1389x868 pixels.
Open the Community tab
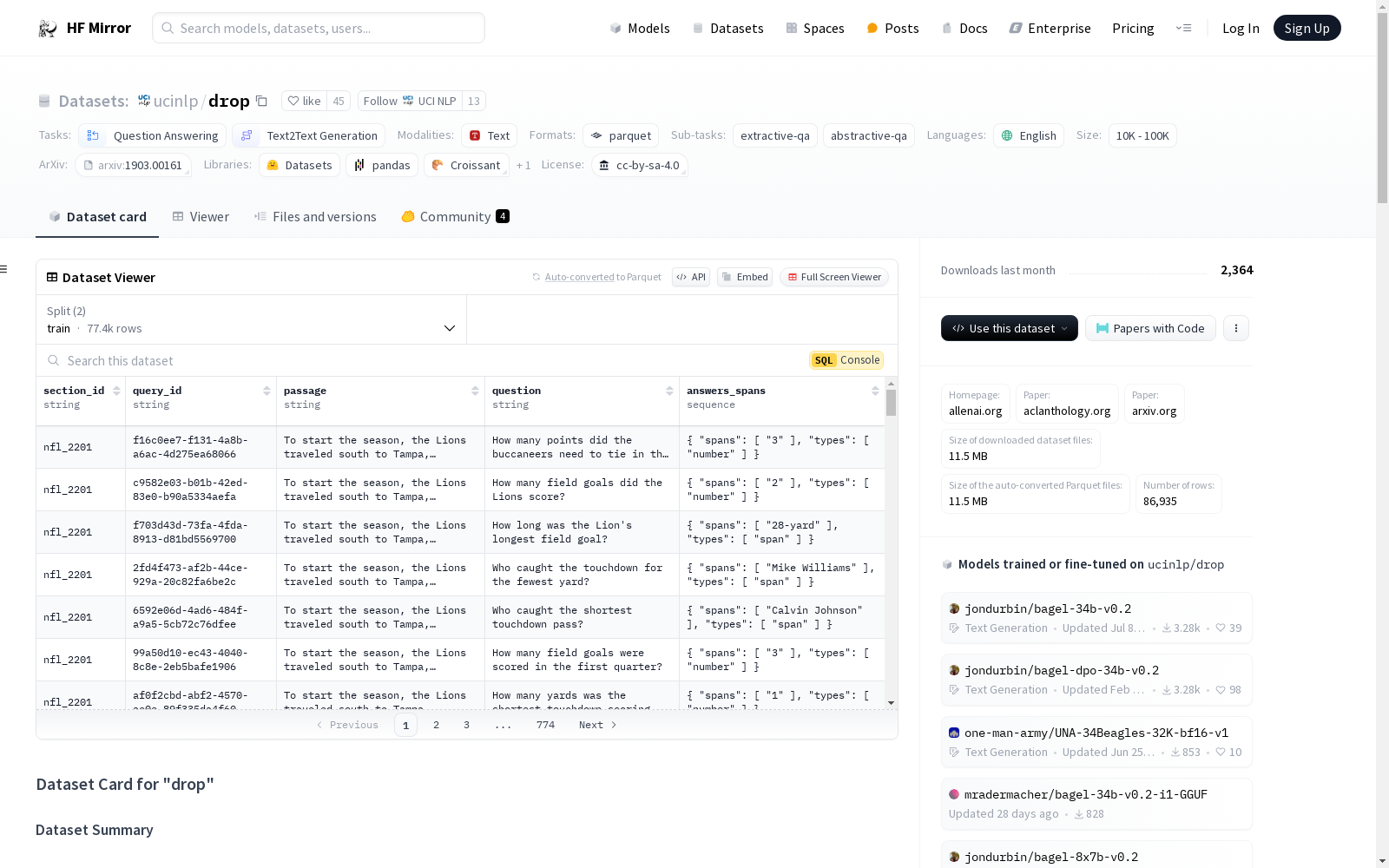point(455,217)
